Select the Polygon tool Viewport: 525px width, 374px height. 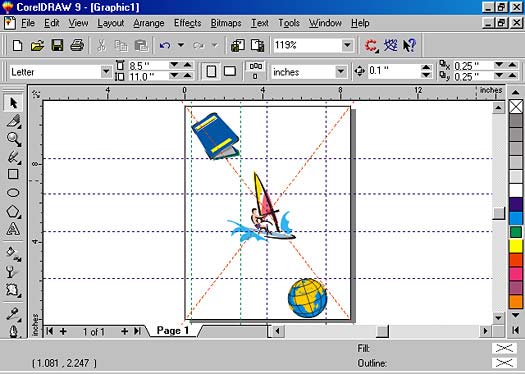tap(13, 212)
